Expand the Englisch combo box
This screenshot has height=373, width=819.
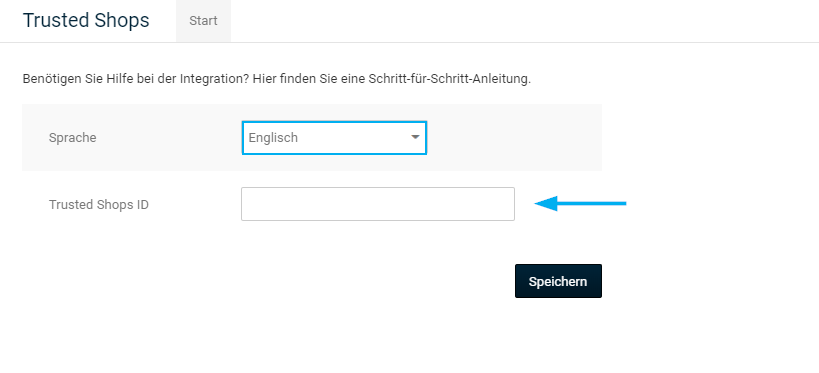(334, 138)
